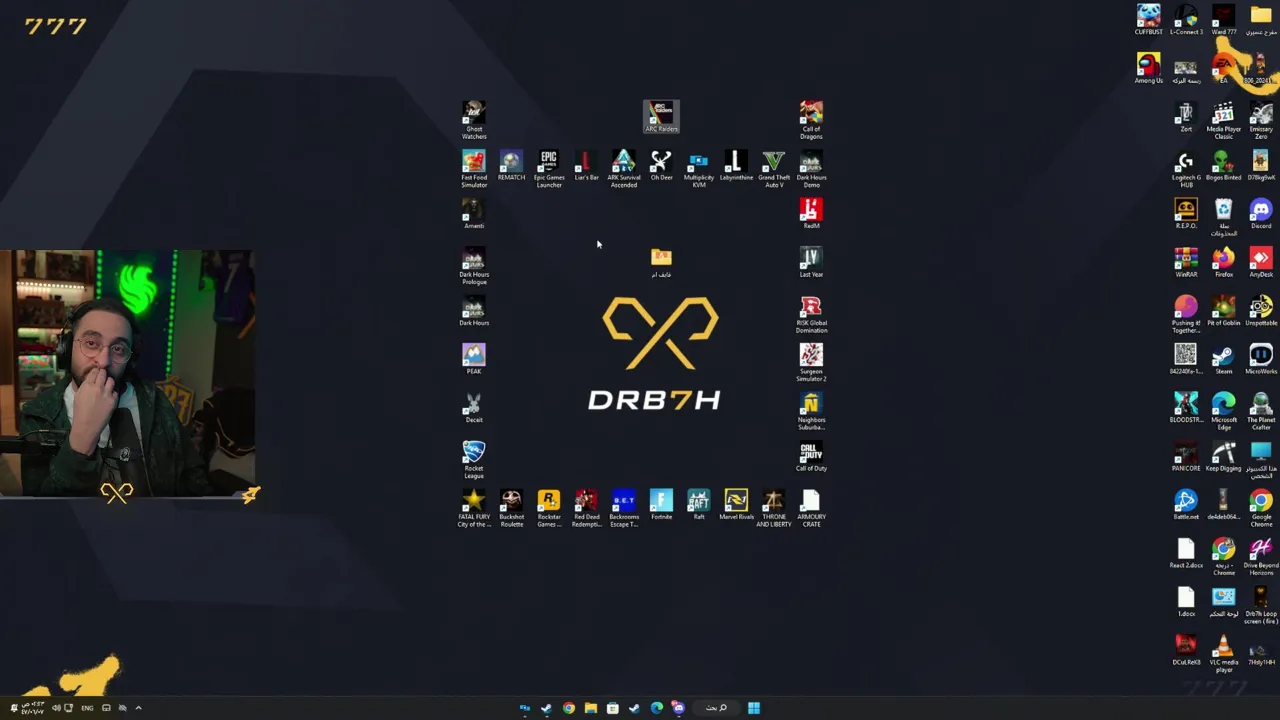Viewport: 1280px width, 720px height.
Task: Launch VLC media player shortcut
Action: pos(1223,654)
